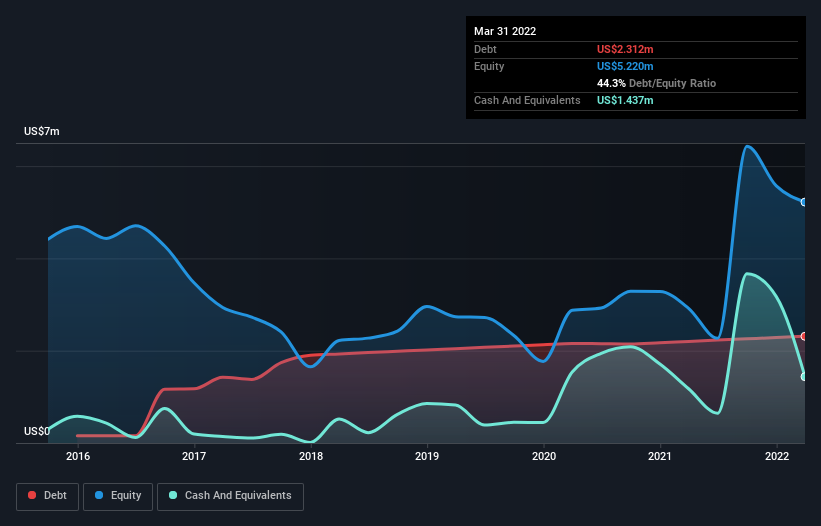
Task: Click the 2022 x-axis label
Action: (x=777, y=456)
